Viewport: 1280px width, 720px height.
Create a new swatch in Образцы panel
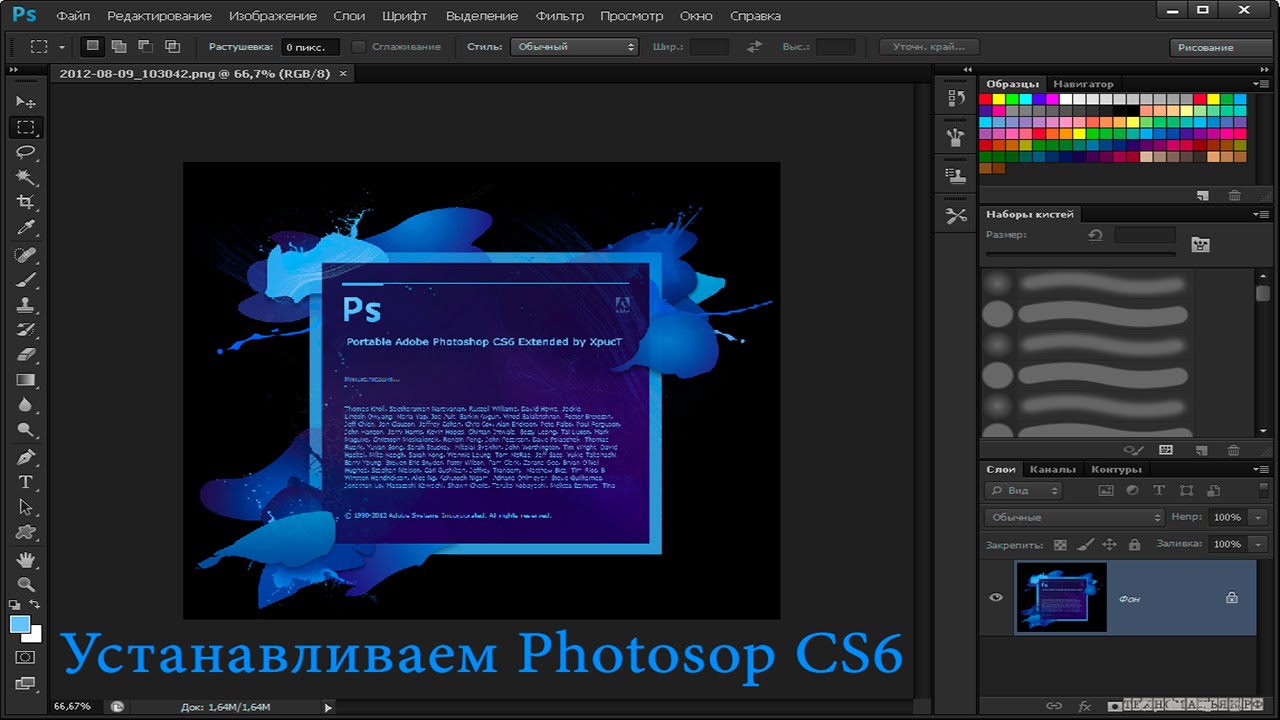coord(1202,196)
